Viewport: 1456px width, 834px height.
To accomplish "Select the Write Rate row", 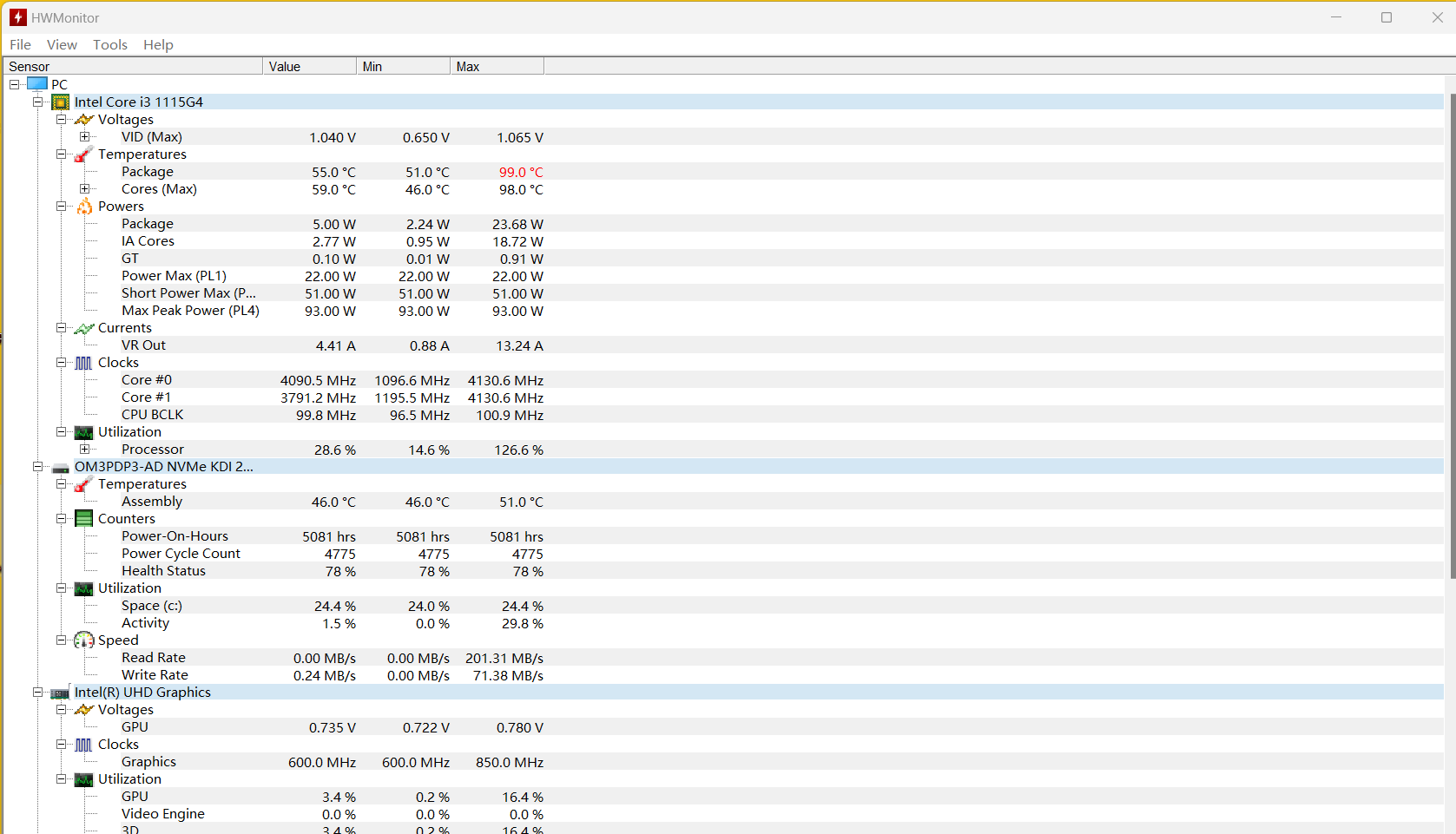I will [x=723, y=675].
